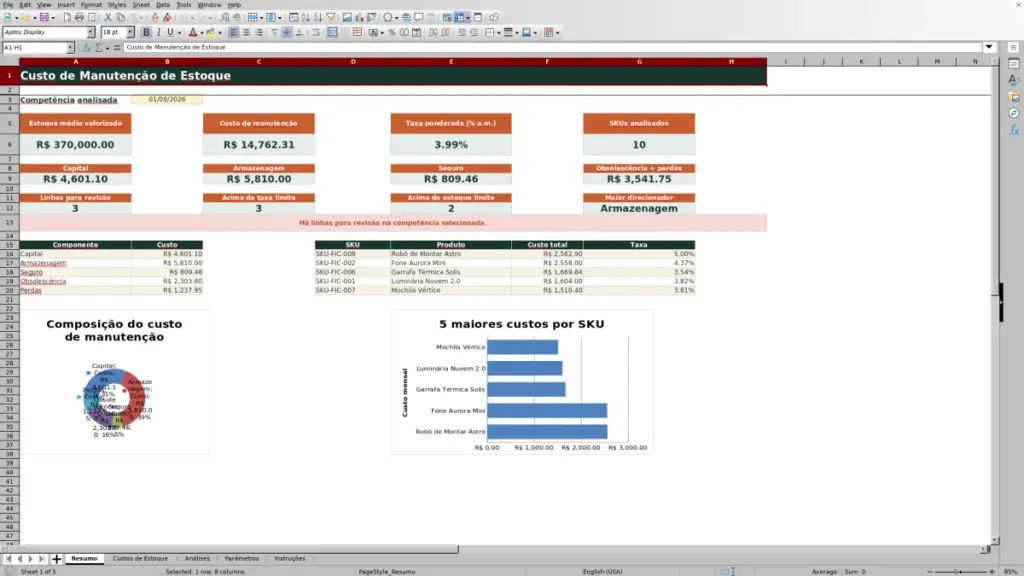Click the Add Sheet plus button
1024x576 pixels.
click(57, 559)
